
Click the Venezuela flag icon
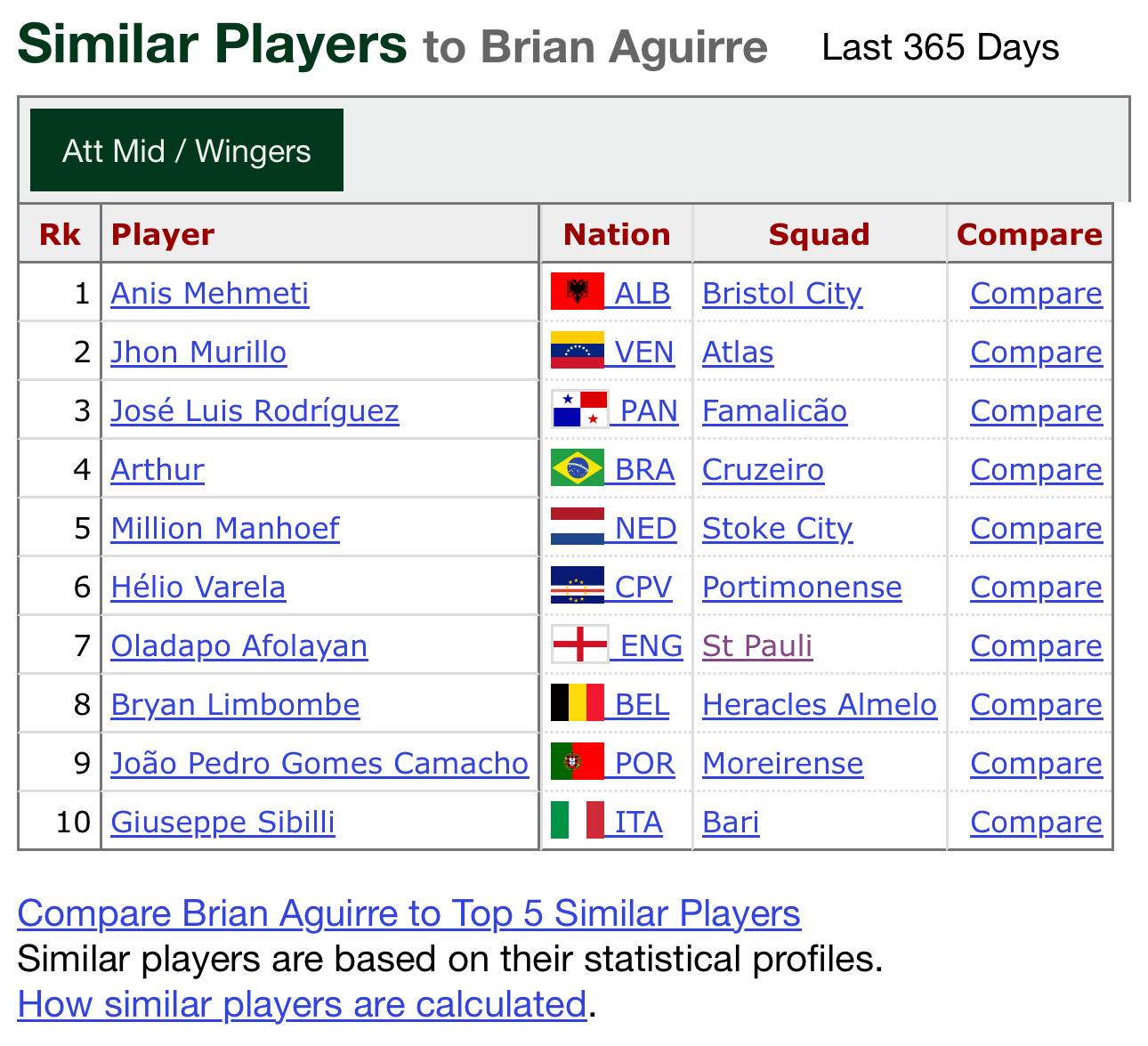click(x=578, y=350)
